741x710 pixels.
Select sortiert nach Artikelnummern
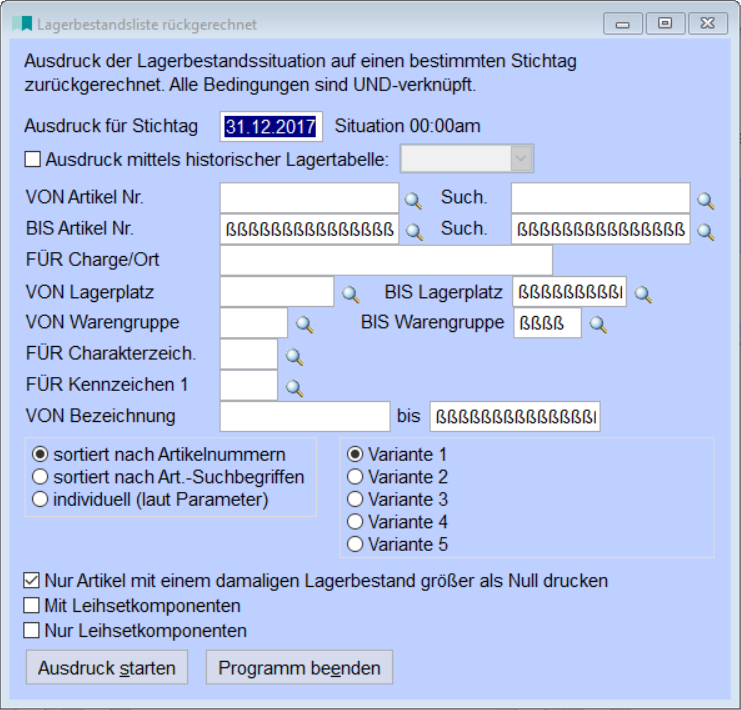pos(40,454)
